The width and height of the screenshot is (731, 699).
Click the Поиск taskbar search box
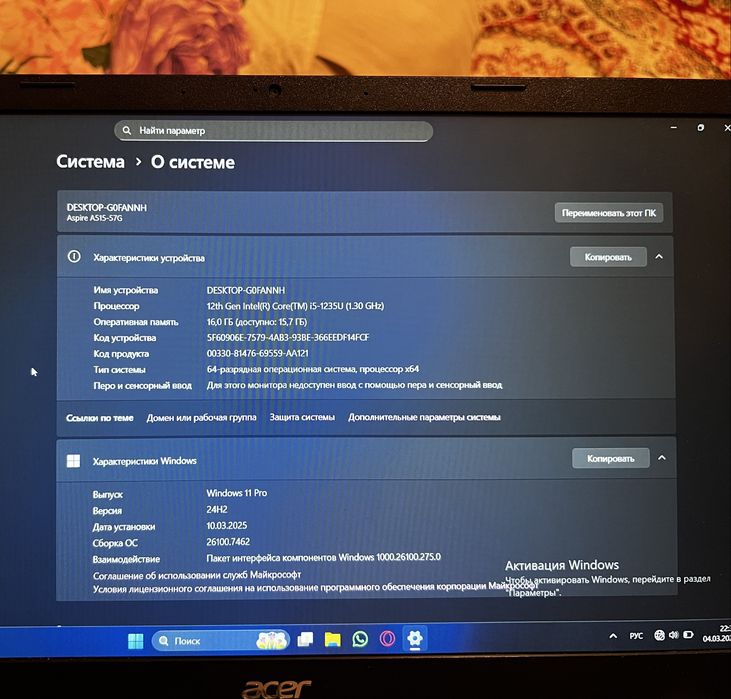click(221, 641)
